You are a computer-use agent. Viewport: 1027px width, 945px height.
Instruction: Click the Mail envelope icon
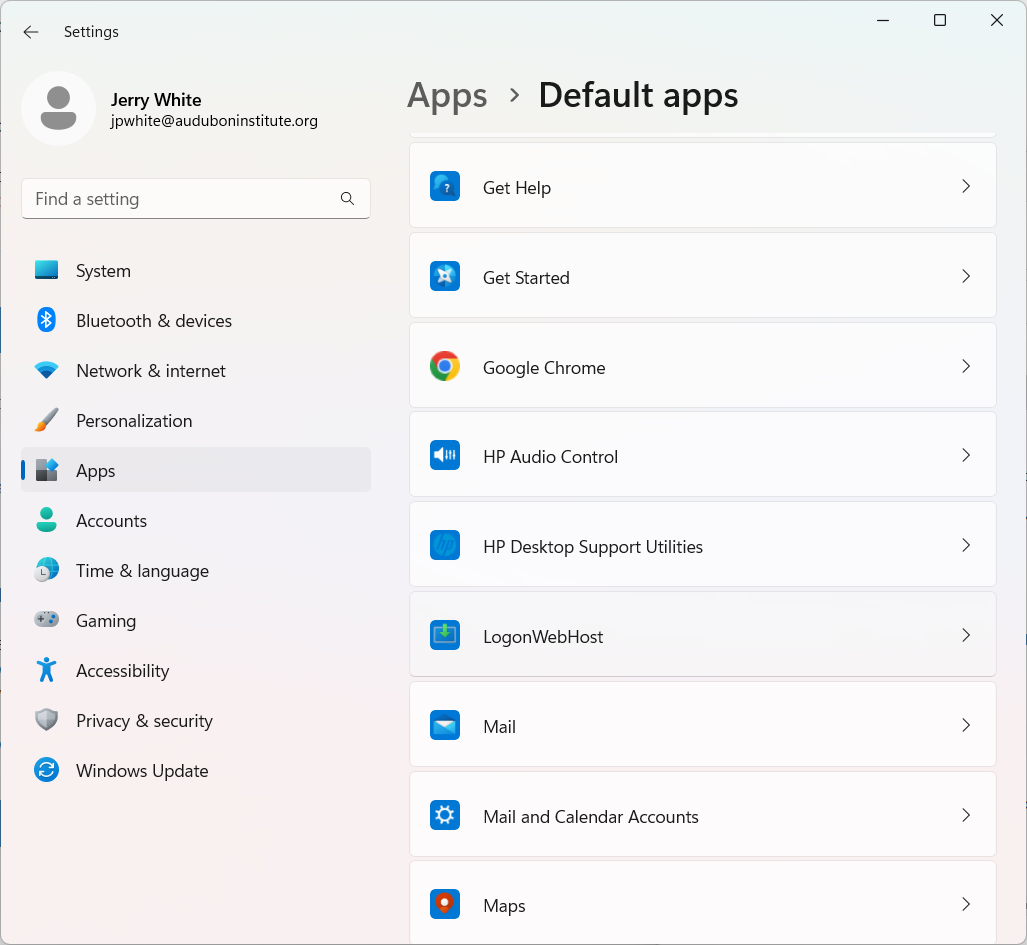click(445, 725)
